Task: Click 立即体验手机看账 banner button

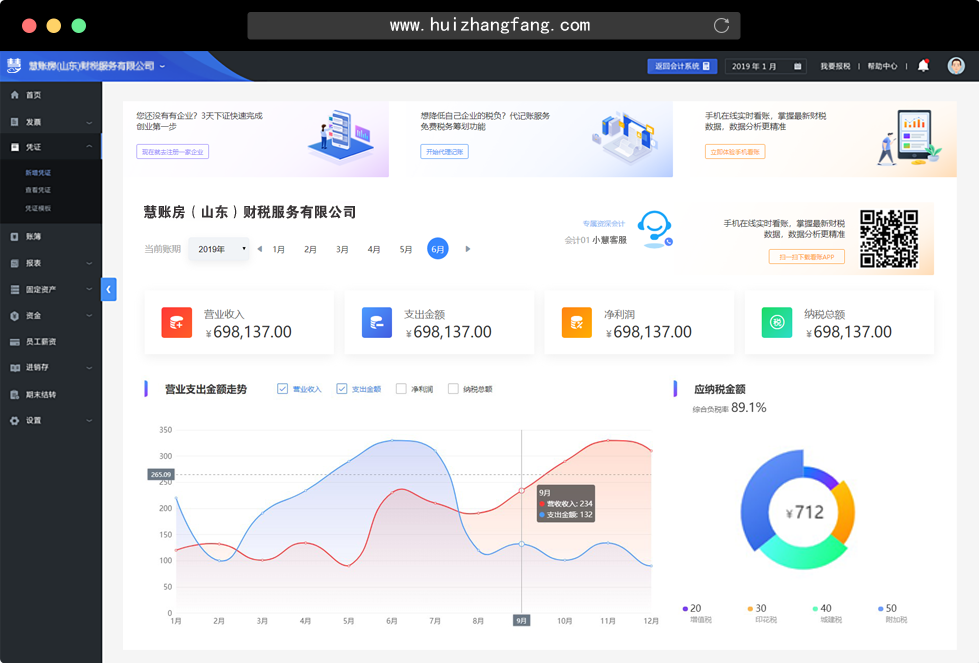Action: tap(735, 152)
